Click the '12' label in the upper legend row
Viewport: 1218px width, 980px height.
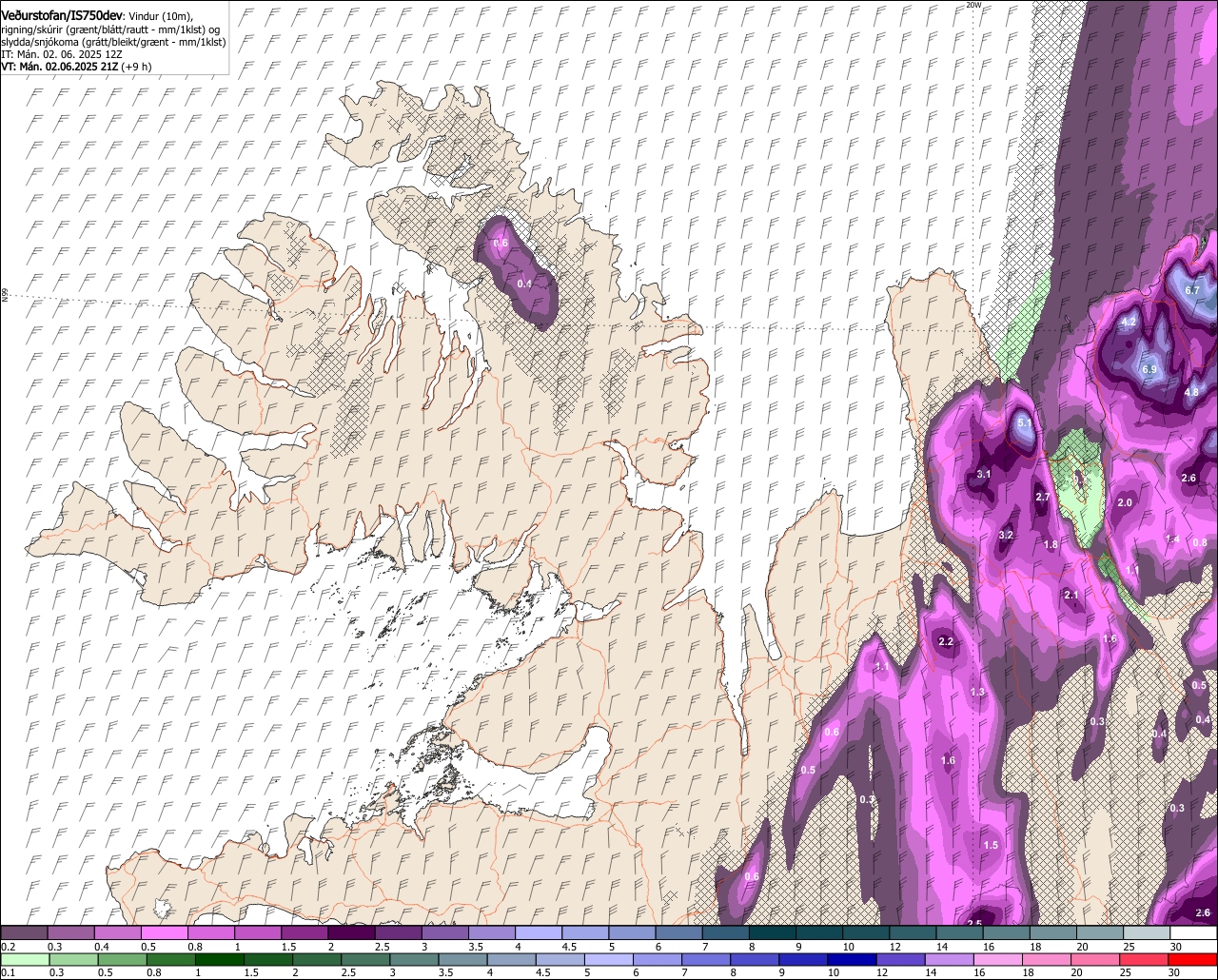pyautogui.click(x=895, y=947)
